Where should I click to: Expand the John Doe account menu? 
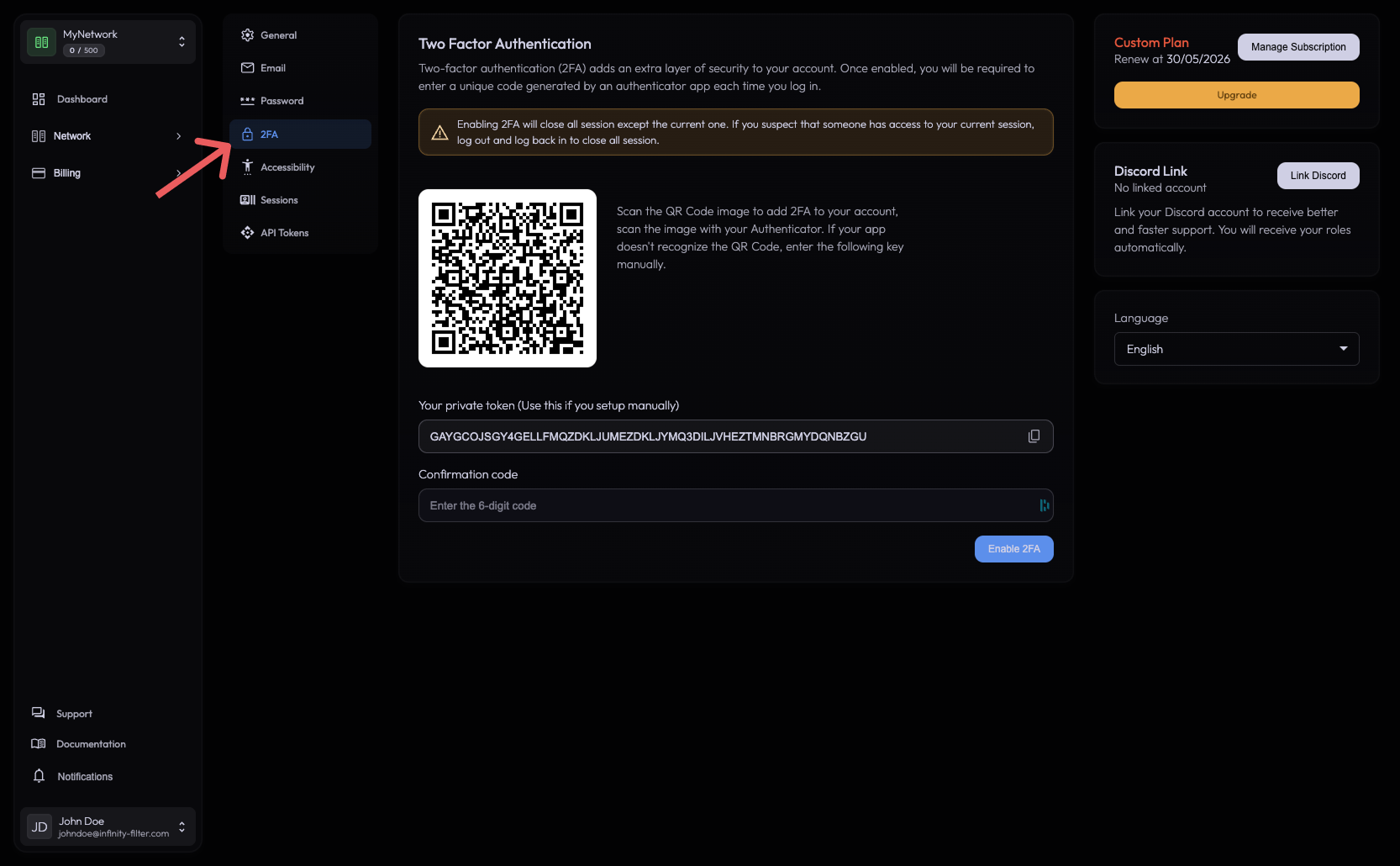[182, 827]
